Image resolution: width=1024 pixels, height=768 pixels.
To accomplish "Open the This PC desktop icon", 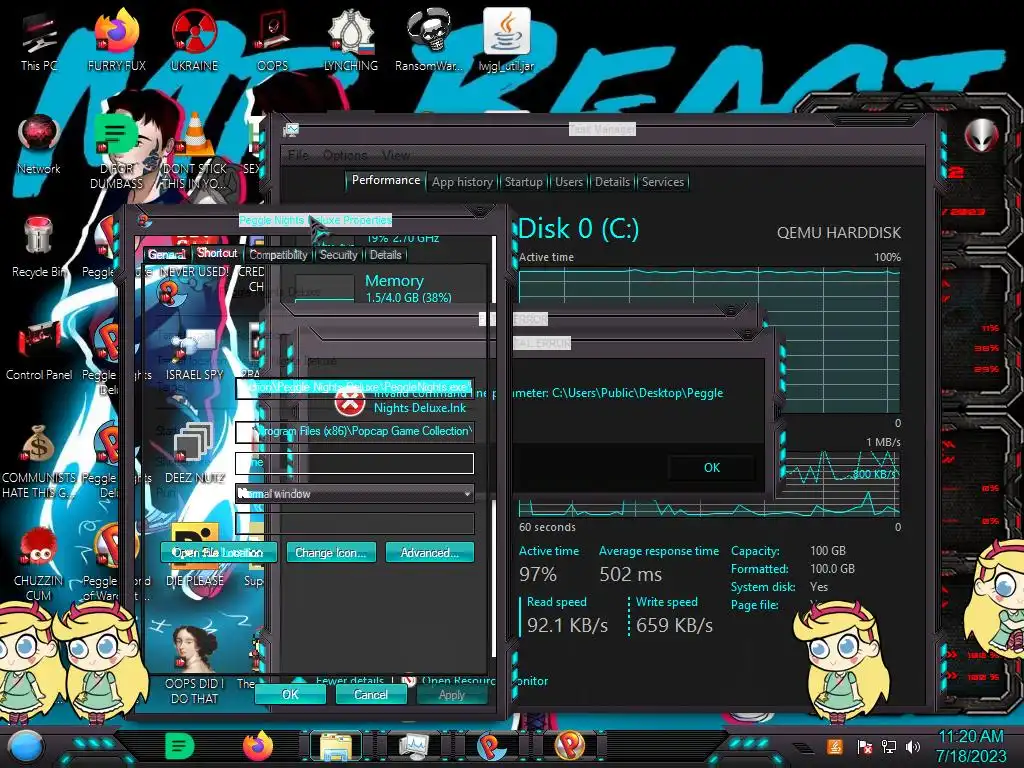I will click(39, 40).
